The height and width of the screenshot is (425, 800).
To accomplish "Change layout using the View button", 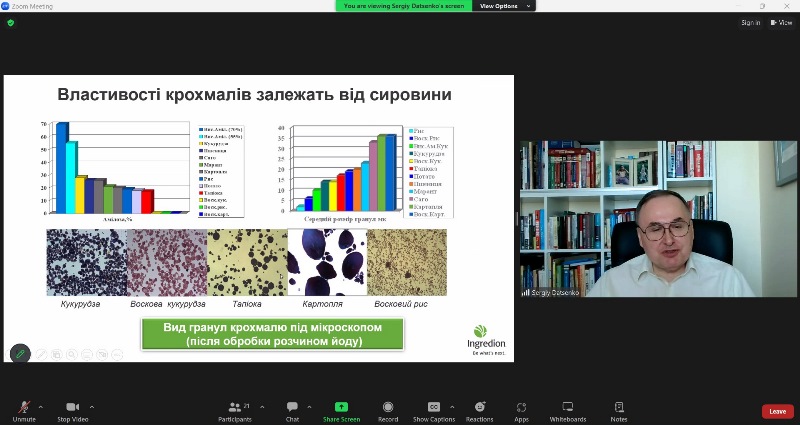I will pyautogui.click(x=781, y=22).
